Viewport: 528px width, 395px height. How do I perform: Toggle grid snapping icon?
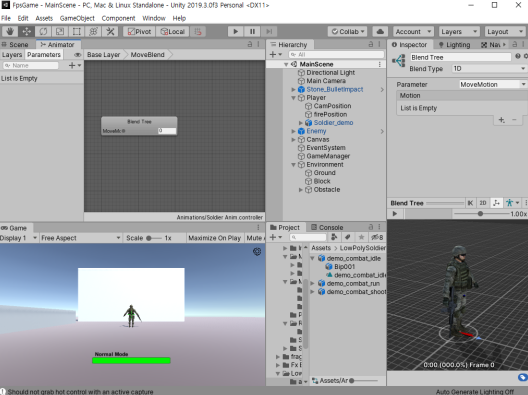(198, 32)
